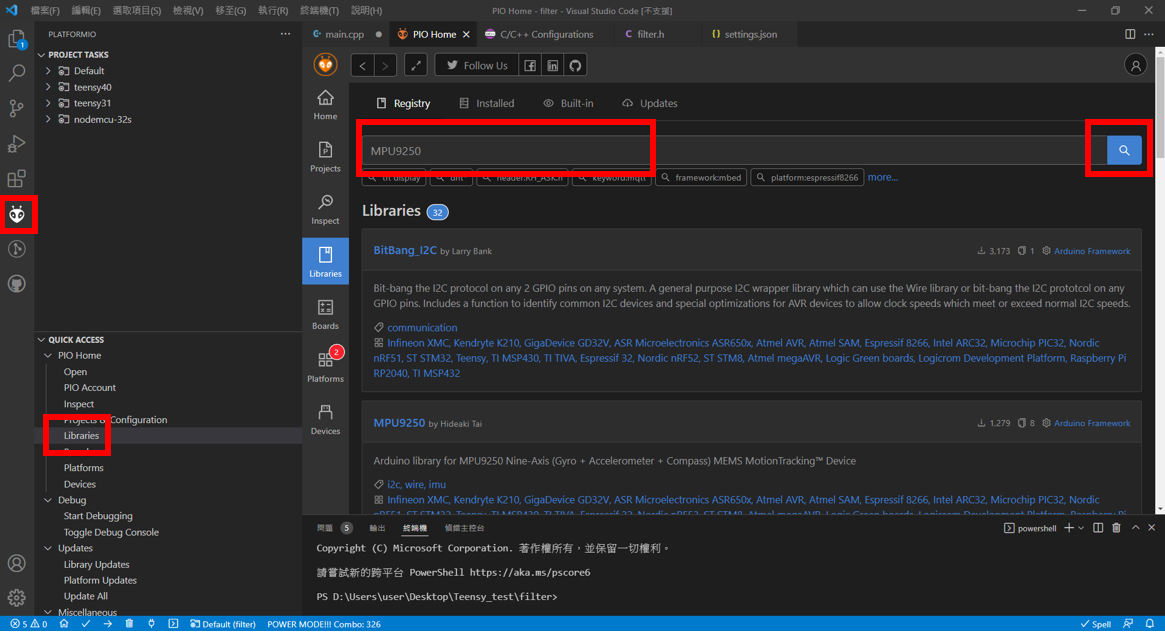The width and height of the screenshot is (1165, 633).
Task: Click the PIO back navigation arrow
Action: 363,65
